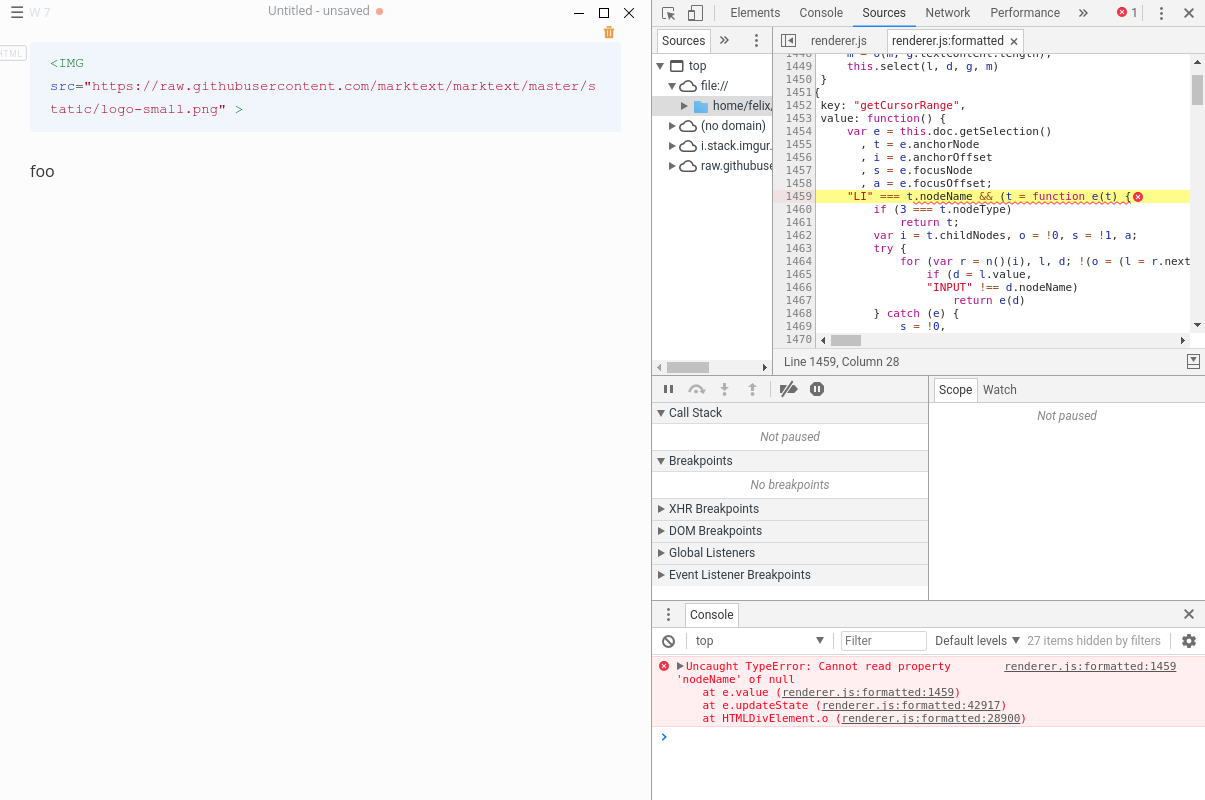Image resolution: width=1205 pixels, height=800 pixels.
Task: Toggle pause on exceptions
Action: 817,390
